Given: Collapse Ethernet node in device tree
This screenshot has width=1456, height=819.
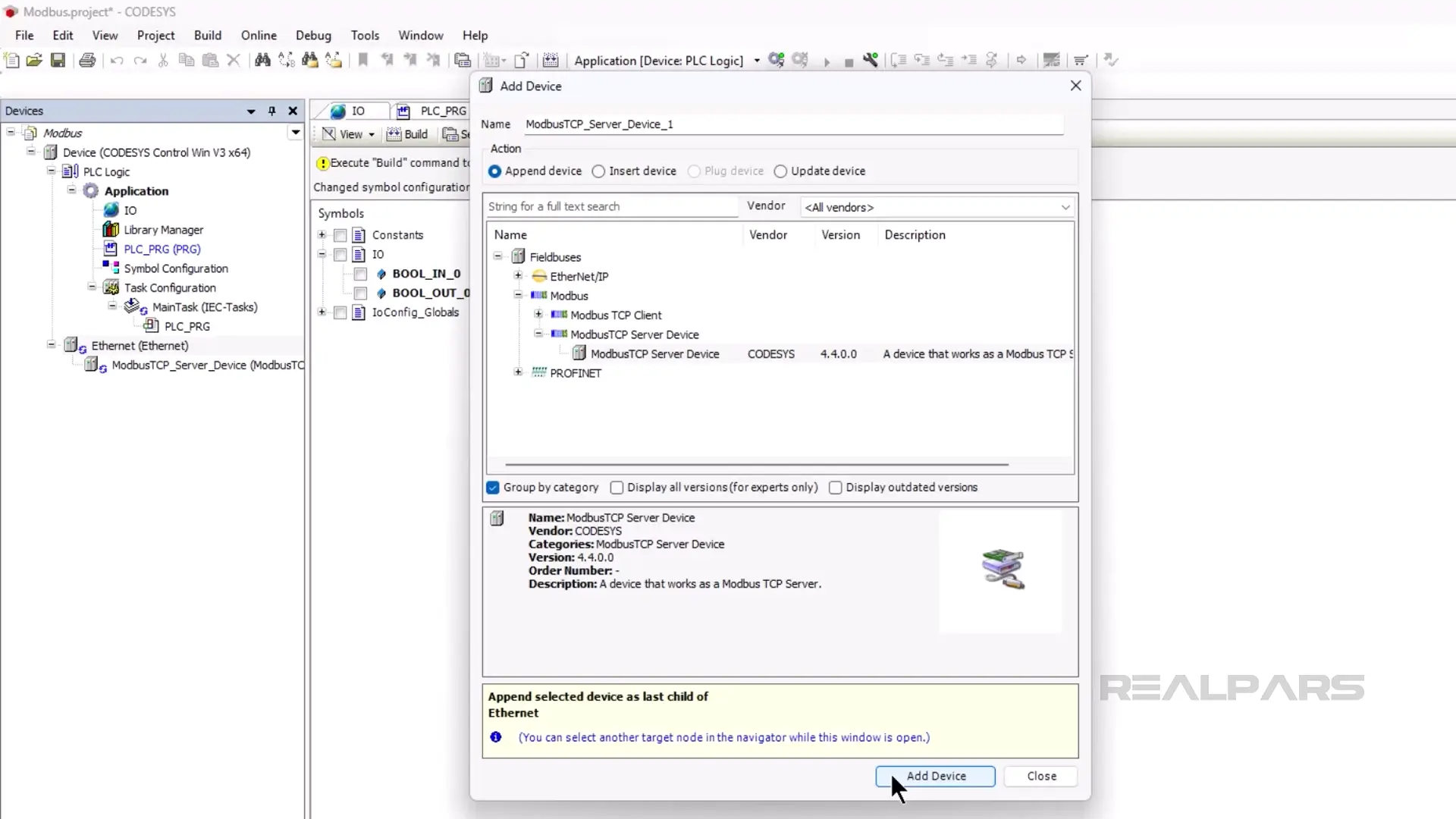Looking at the screenshot, I should (x=52, y=345).
